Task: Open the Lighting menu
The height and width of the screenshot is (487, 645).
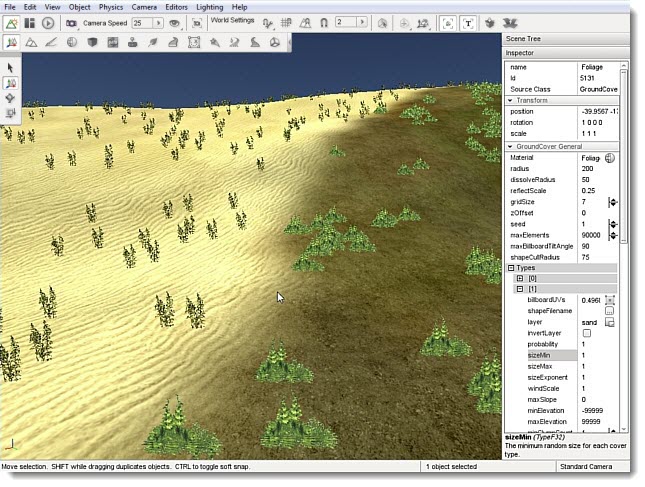Action: (x=209, y=7)
